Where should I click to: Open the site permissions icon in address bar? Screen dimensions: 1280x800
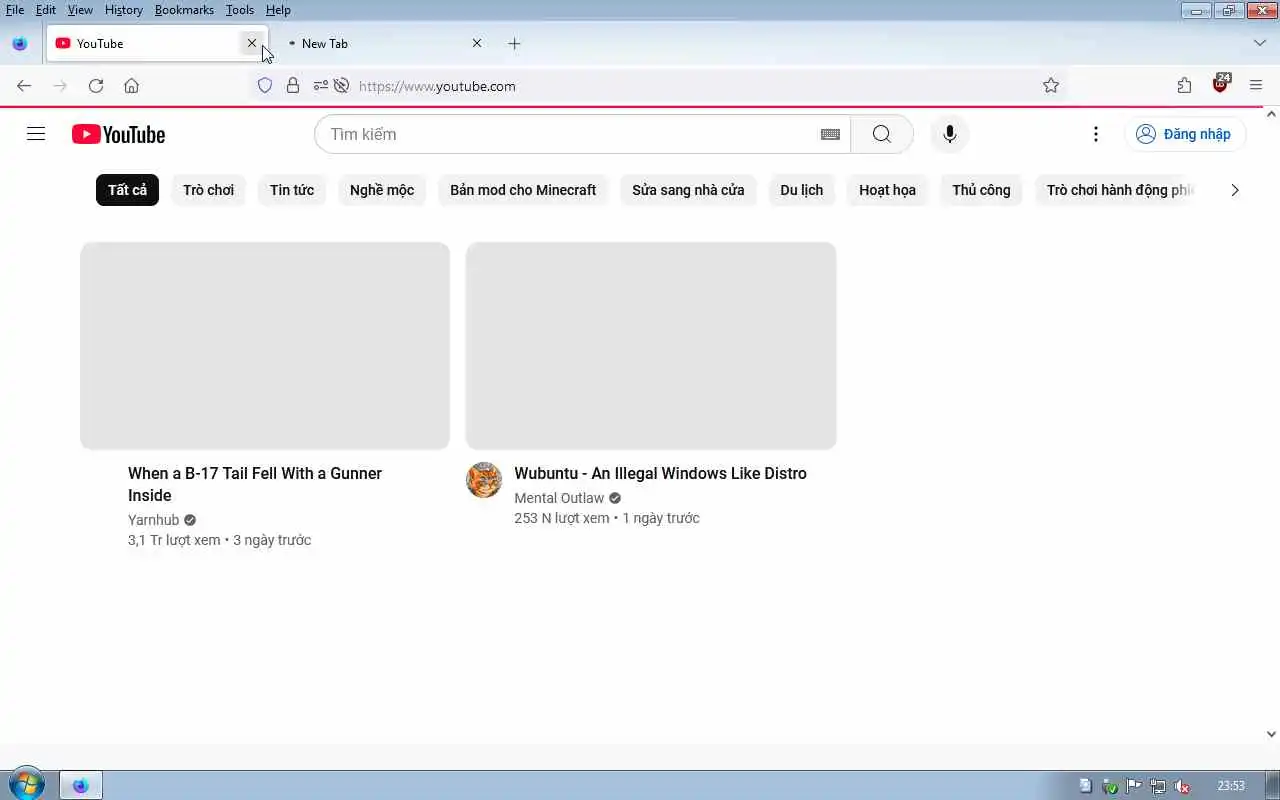pos(320,86)
